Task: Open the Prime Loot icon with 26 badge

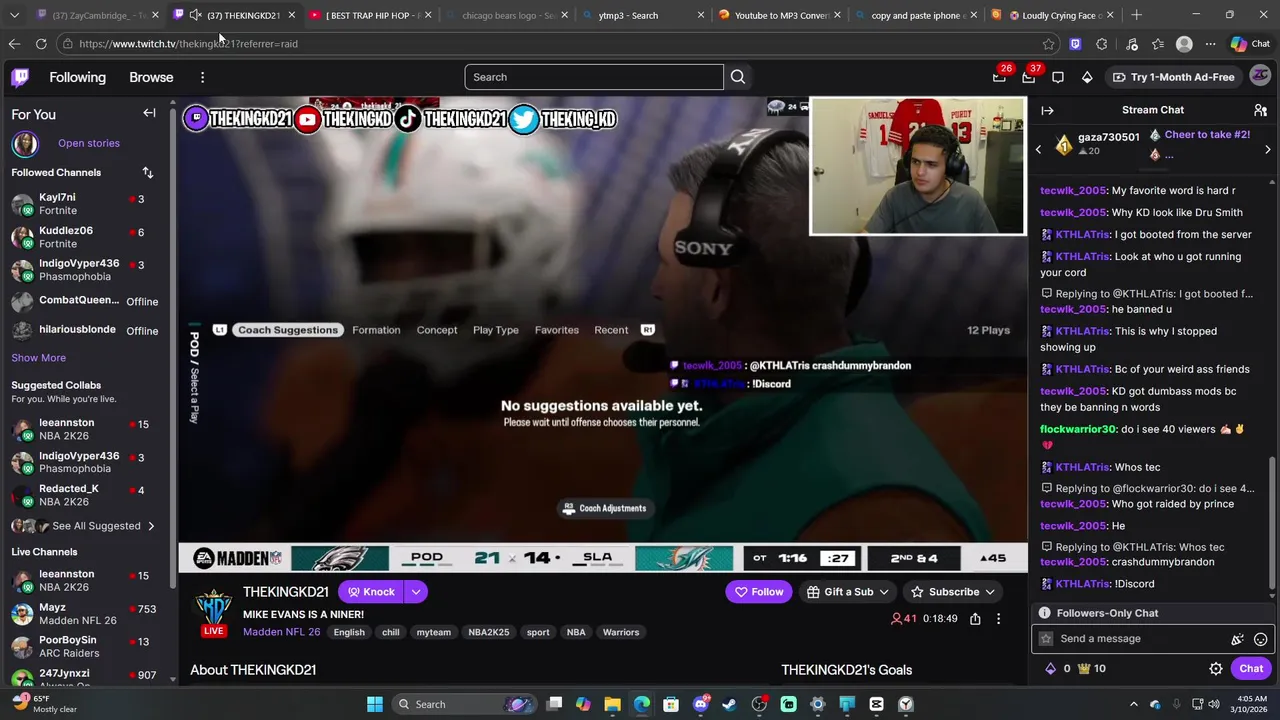Action: pos(999,77)
